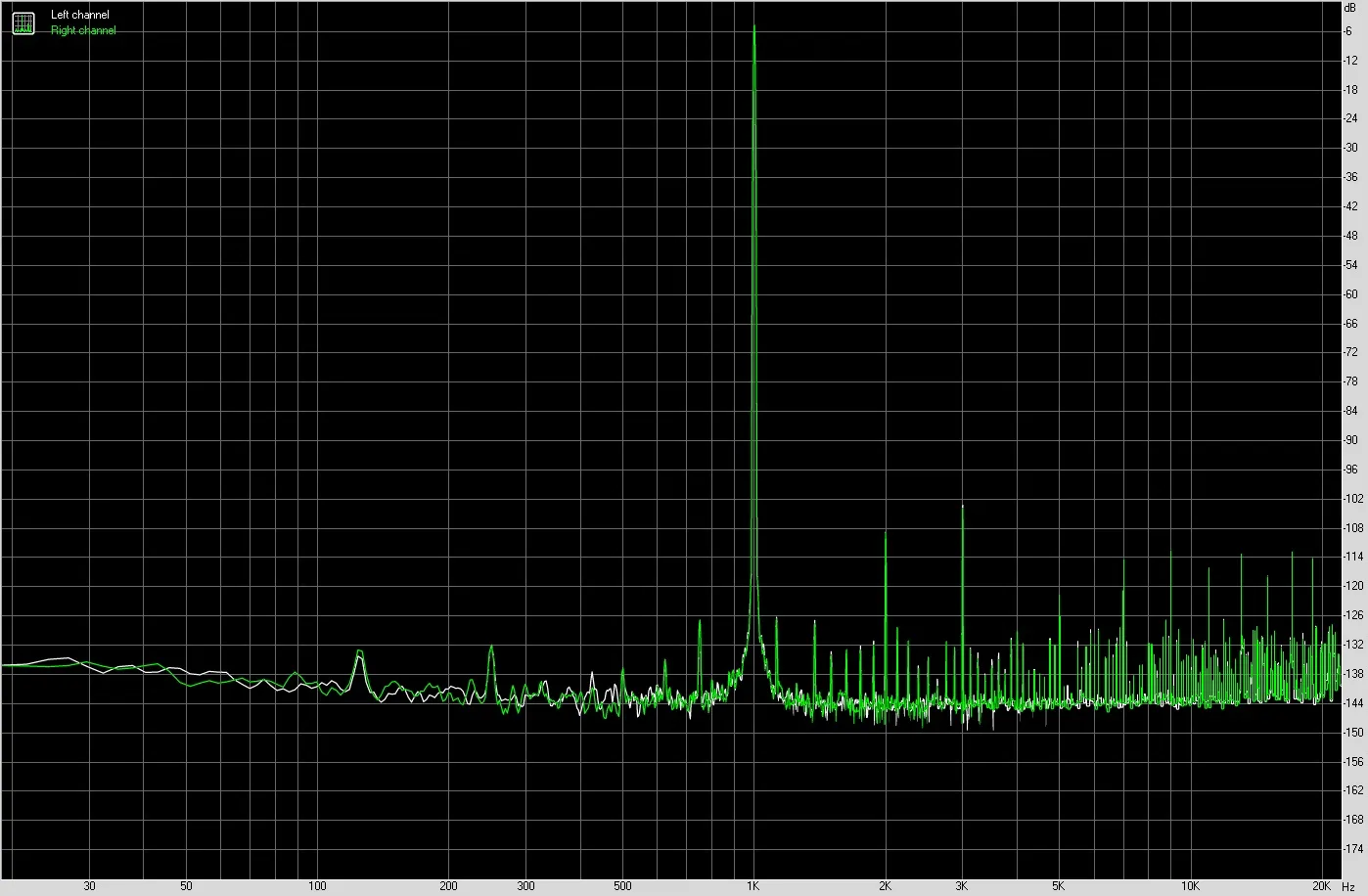Viewport: 1368px width, 896px height.
Task: Click the "300" frequency axis label
Action: [x=525, y=886]
